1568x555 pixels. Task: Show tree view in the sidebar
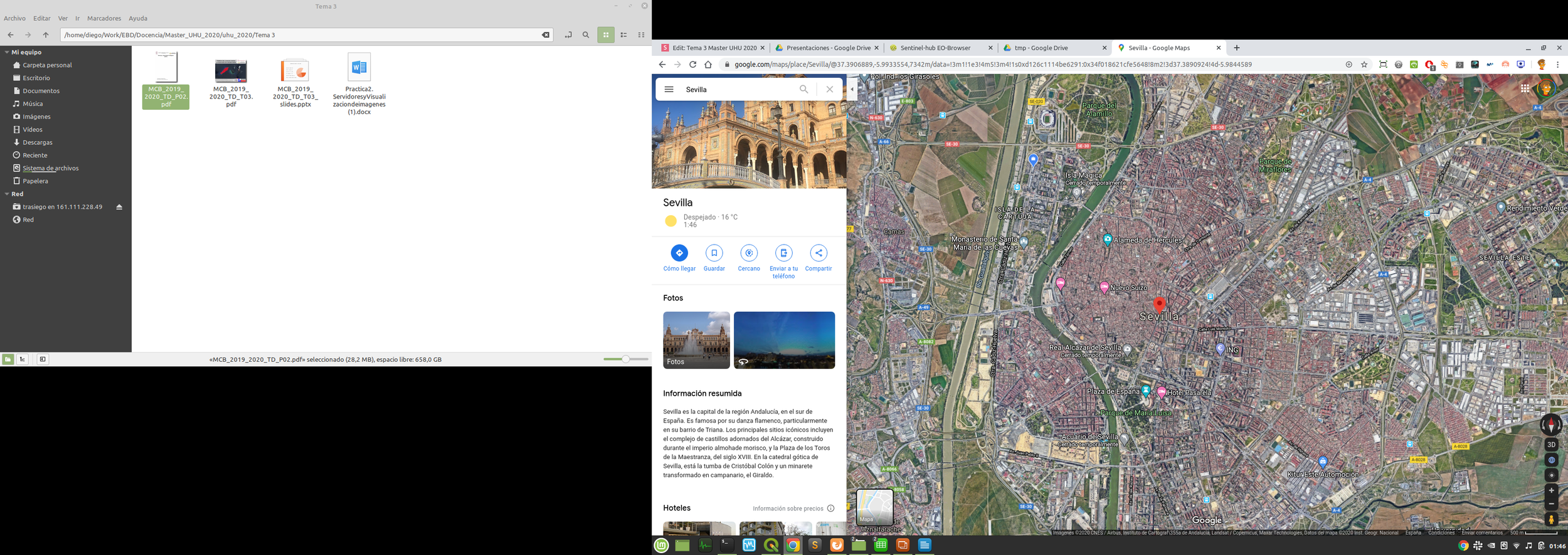[x=23, y=359]
